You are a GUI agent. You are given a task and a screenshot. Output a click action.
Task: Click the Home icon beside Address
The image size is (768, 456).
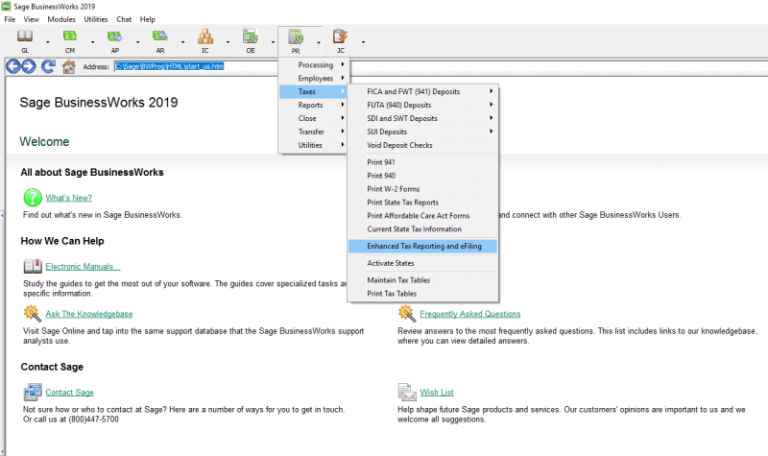(68, 67)
